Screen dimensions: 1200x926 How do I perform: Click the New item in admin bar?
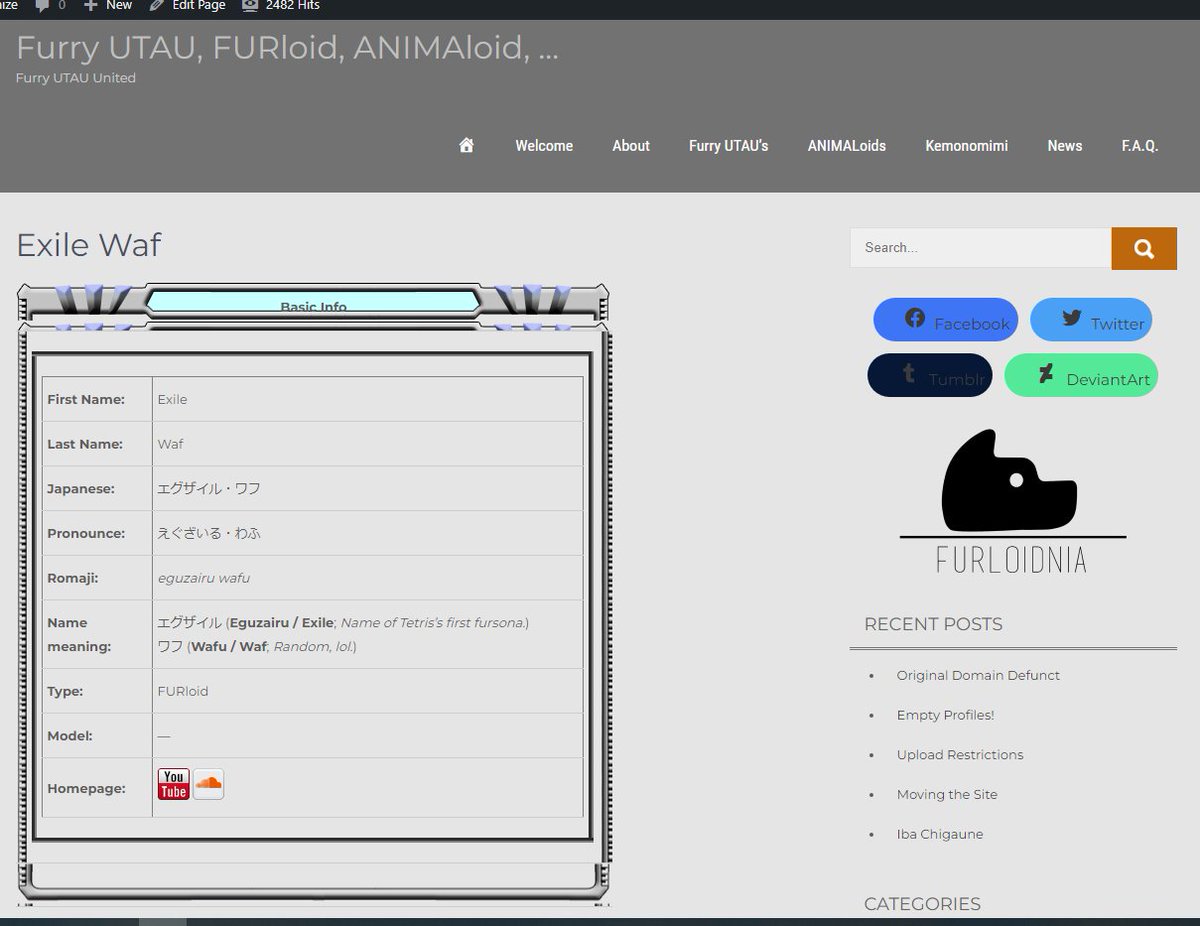tap(107, 5)
